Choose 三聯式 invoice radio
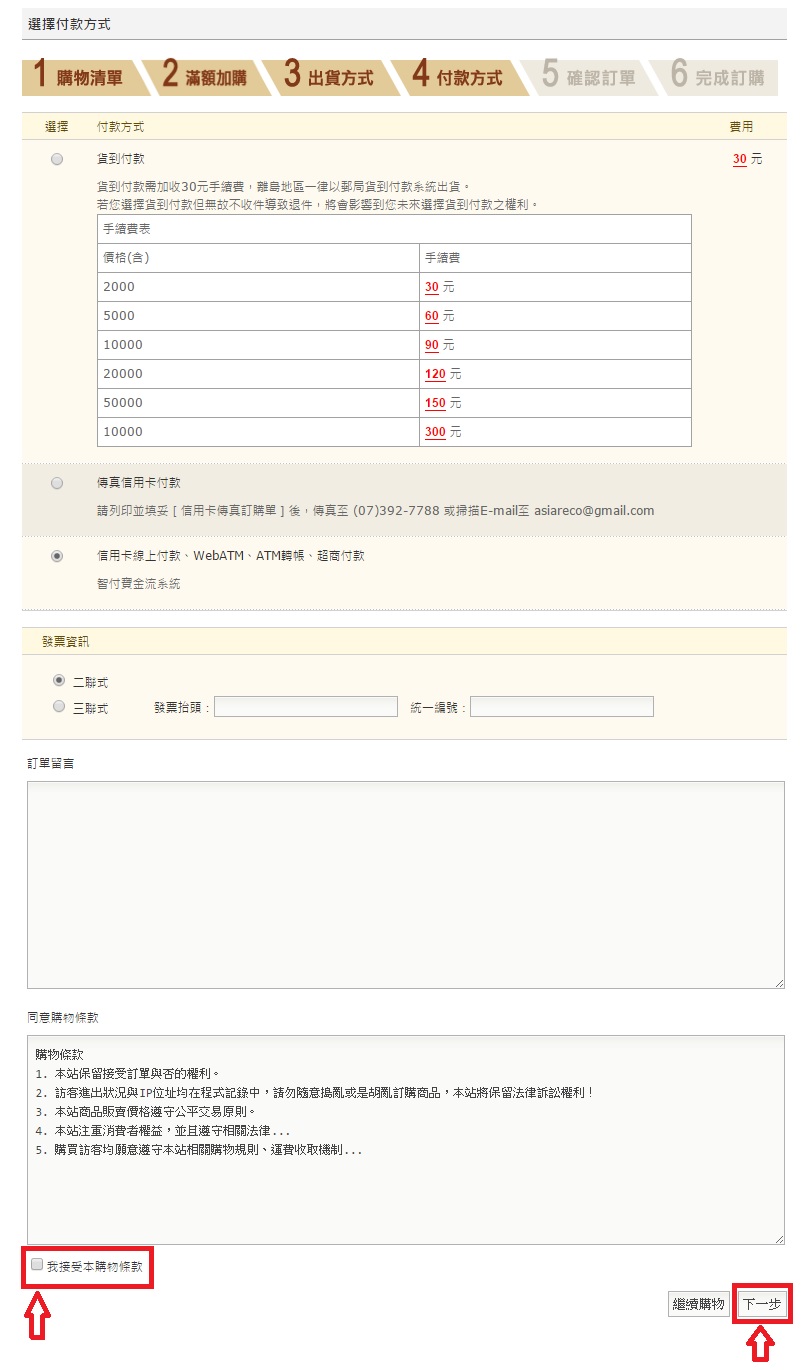 click(59, 706)
